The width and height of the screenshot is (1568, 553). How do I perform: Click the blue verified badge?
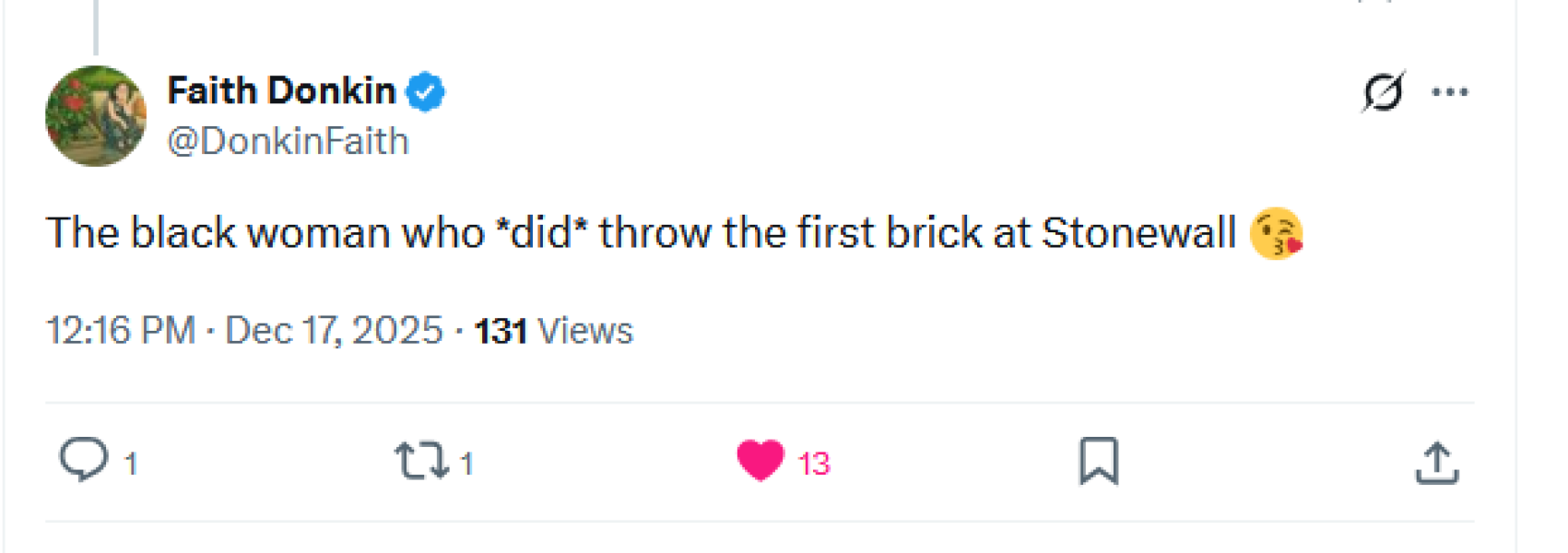point(425,92)
